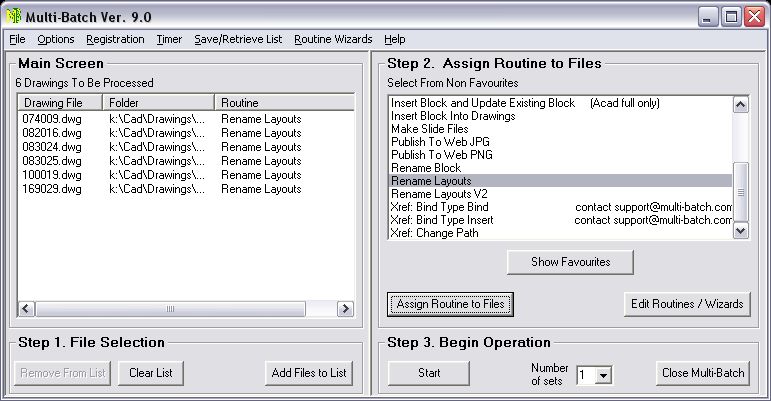This screenshot has height=401, width=771.
Task: Open the Routine Wizards menu
Action: (333, 39)
